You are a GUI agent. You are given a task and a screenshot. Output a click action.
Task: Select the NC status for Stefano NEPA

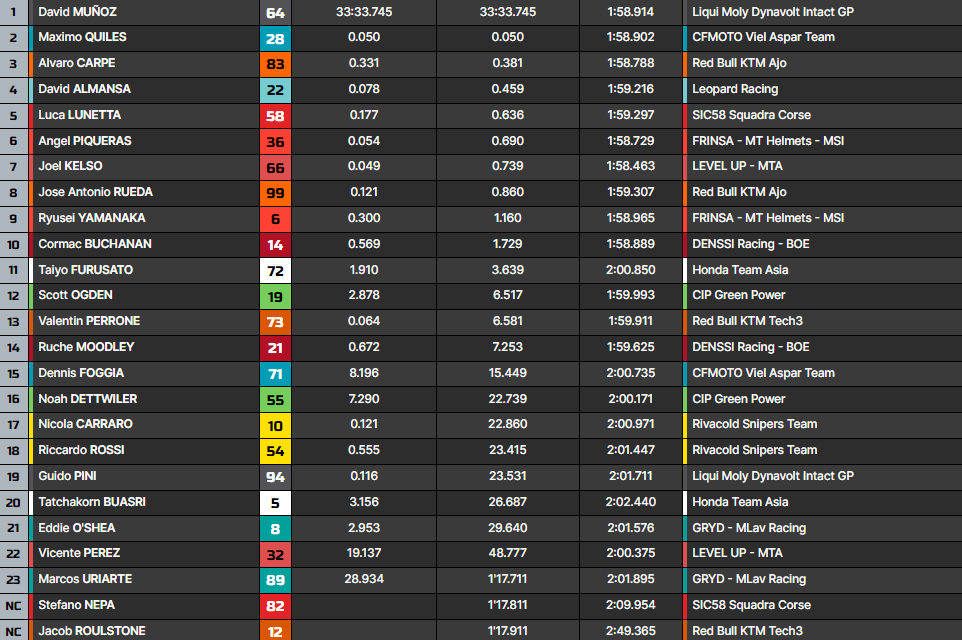coord(14,605)
